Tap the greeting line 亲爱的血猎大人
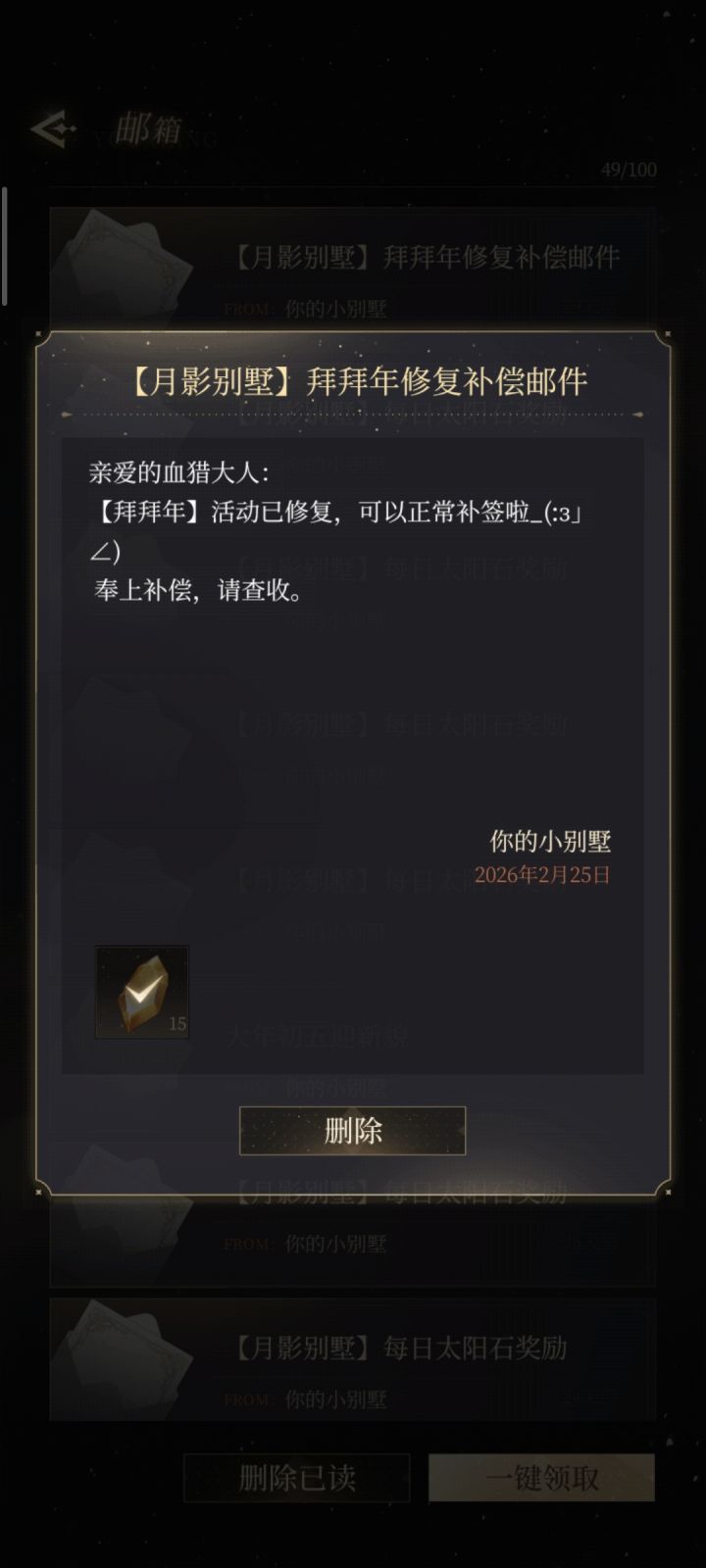The image size is (706, 1568). click(178, 472)
